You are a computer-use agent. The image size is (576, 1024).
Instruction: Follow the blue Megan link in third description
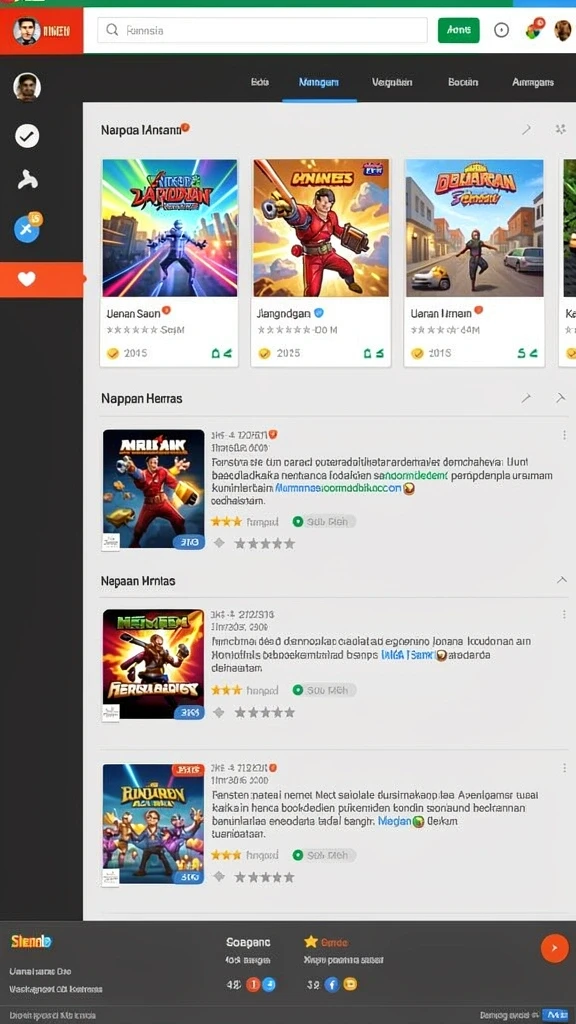(394, 822)
